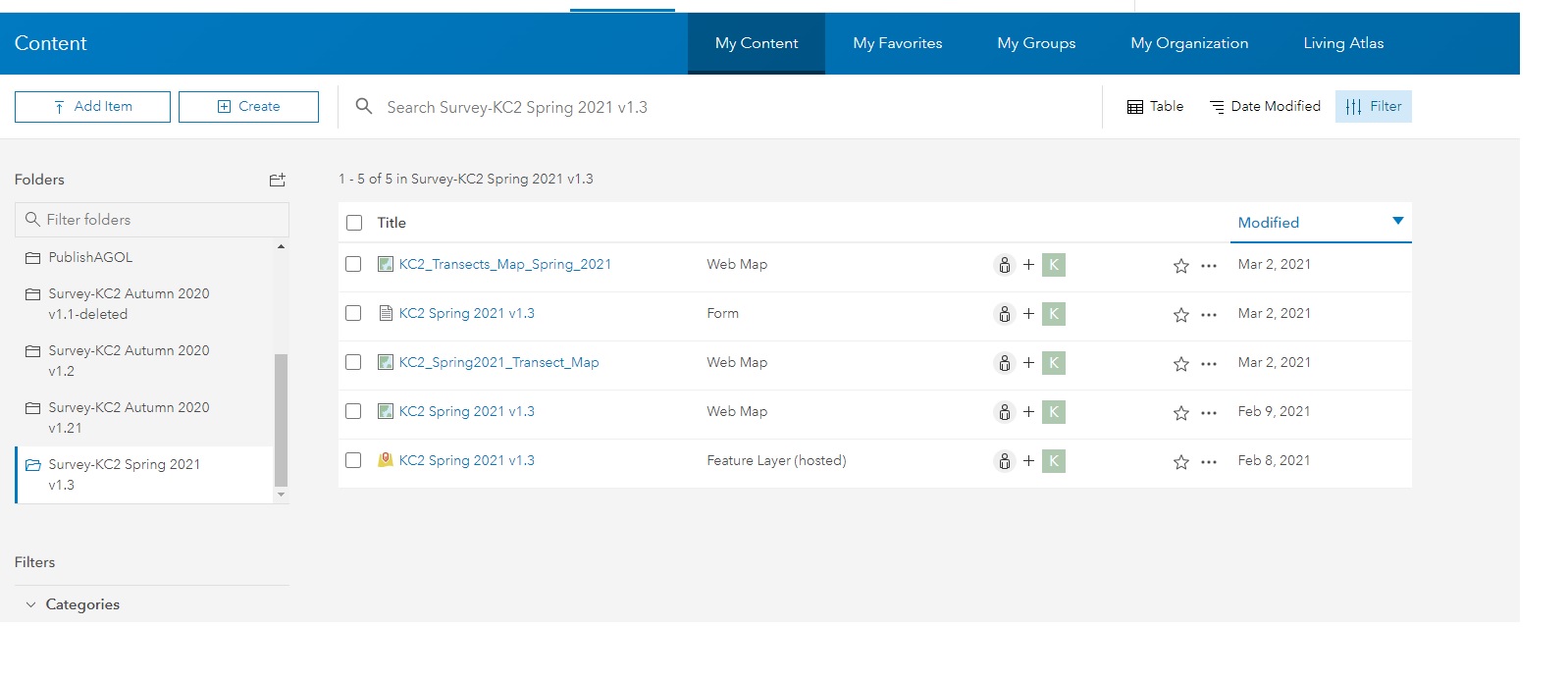1568x679 pixels.
Task: Click the Filter folders input
Action: (x=152, y=220)
